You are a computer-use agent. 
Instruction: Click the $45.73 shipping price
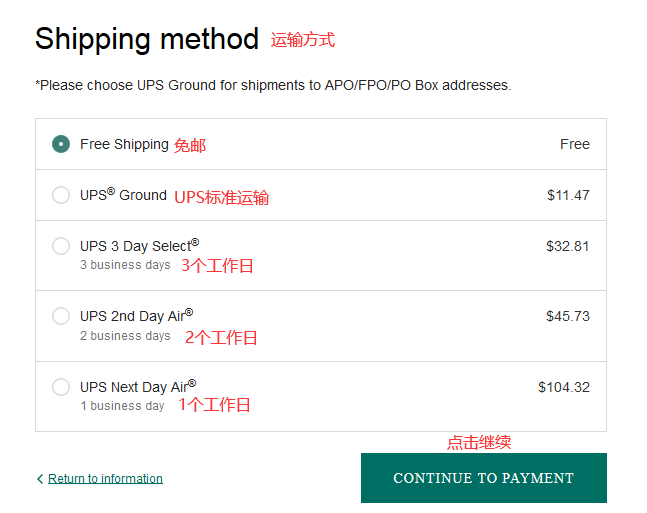[567, 316]
